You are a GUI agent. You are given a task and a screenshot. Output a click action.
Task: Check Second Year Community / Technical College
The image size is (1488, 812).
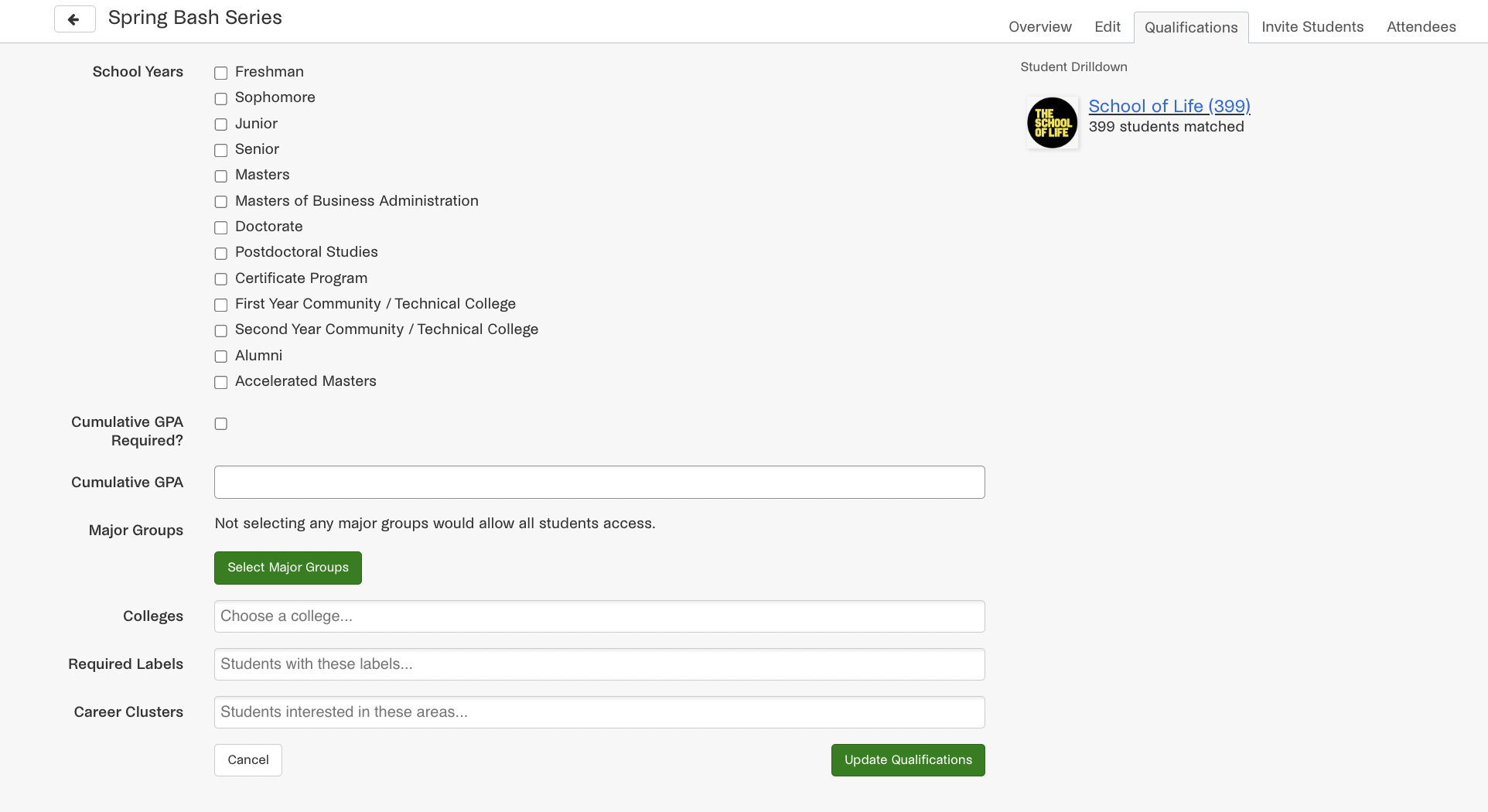(x=221, y=330)
